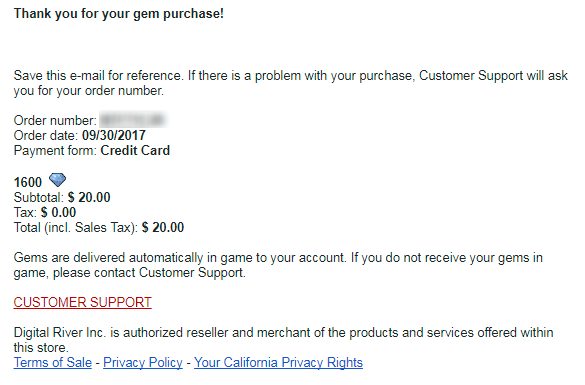Click the Subtotal amount $ 20.00
The width and height of the screenshot is (585, 385).
coord(89,197)
